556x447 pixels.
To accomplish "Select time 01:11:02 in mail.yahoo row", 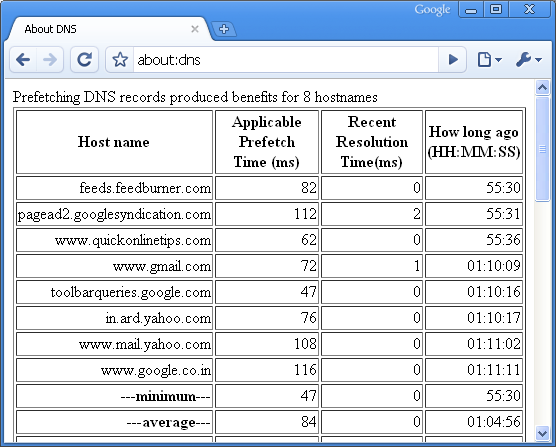I will tap(474, 344).
